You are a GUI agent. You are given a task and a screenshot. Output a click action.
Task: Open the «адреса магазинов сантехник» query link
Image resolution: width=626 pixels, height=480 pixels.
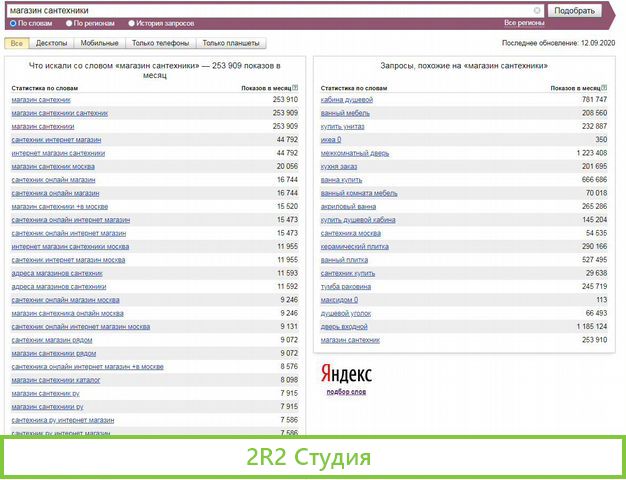pyautogui.click(x=57, y=272)
